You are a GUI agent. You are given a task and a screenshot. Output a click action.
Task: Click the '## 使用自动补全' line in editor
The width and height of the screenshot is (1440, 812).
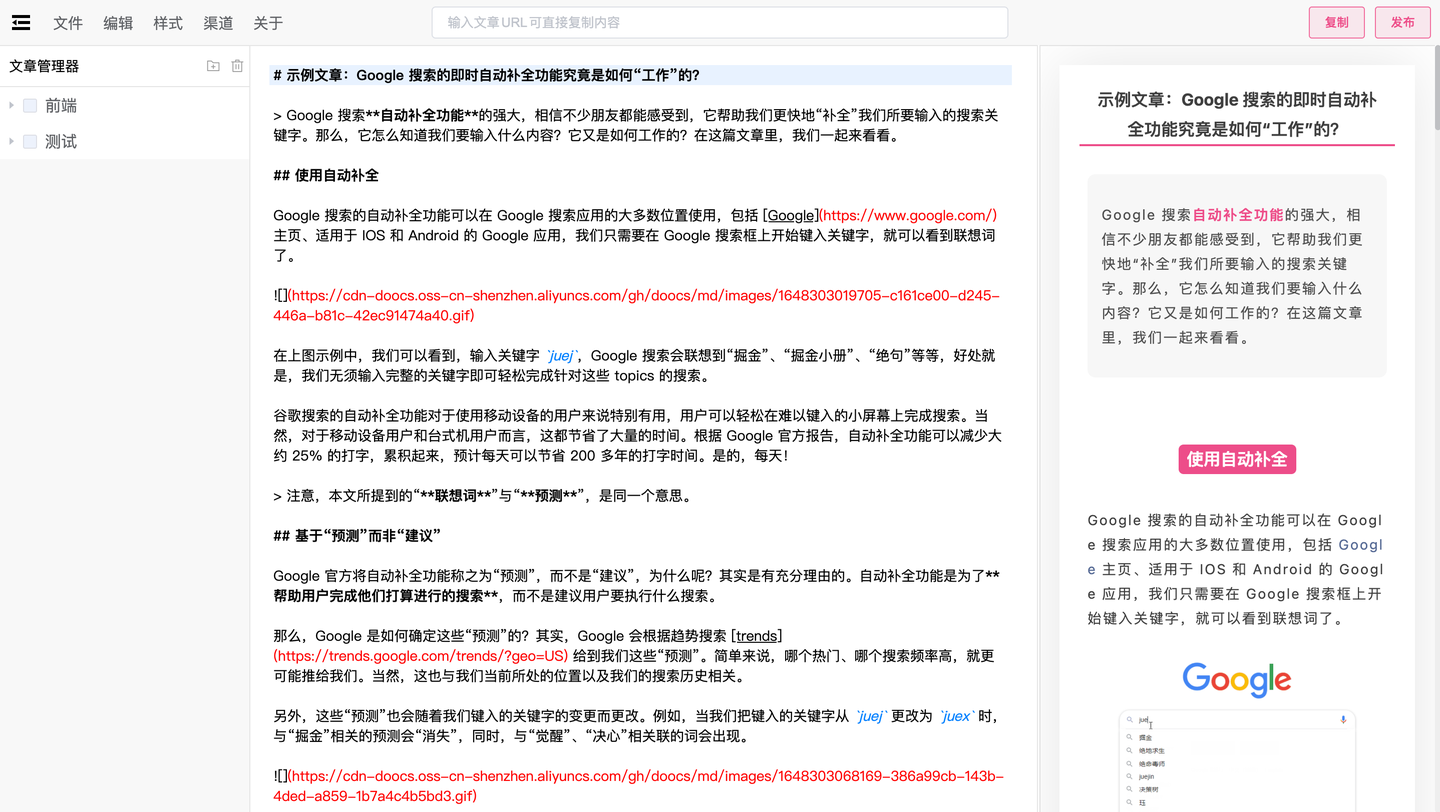tap(326, 175)
